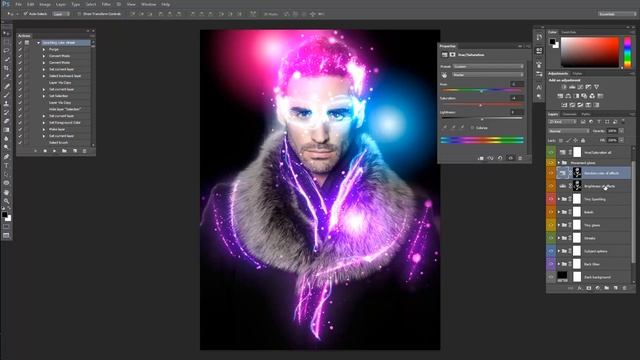Click the play selection button in Actions panel

point(54,151)
